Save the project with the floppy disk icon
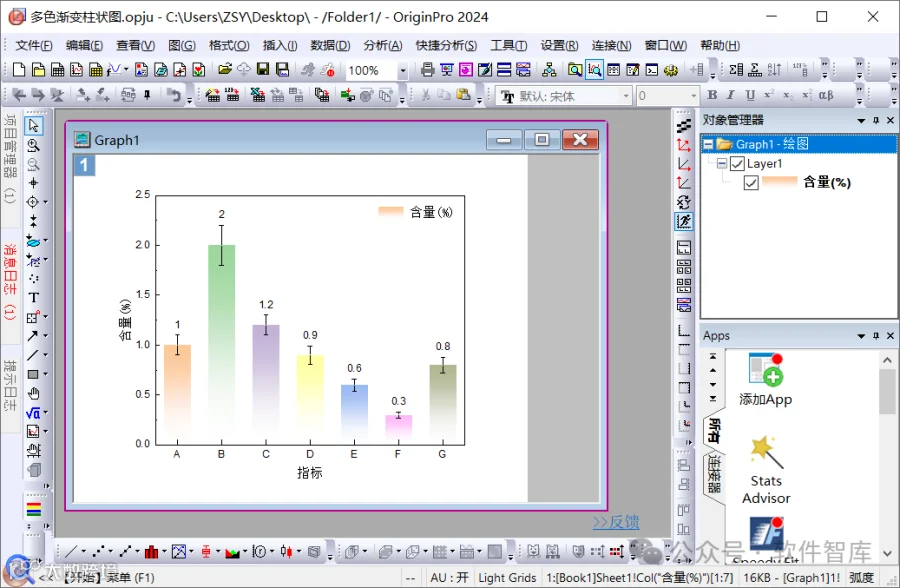The width and height of the screenshot is (900, 588). [x=263, y=70]
